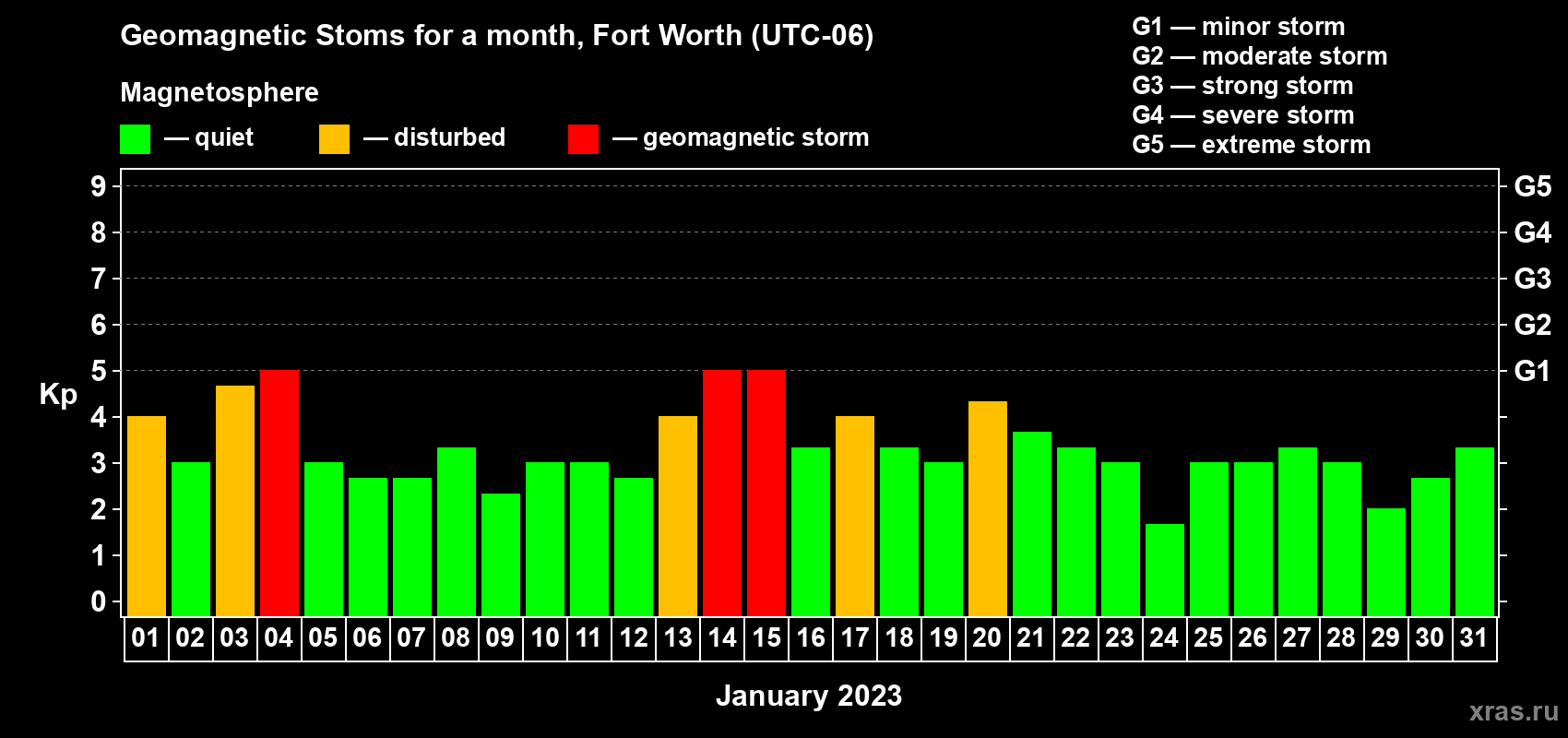Click the 'G5 — extreme storm' legend line
Image resolution: width=1568 pixels, height=738 pixels.
coord(1252,145)
